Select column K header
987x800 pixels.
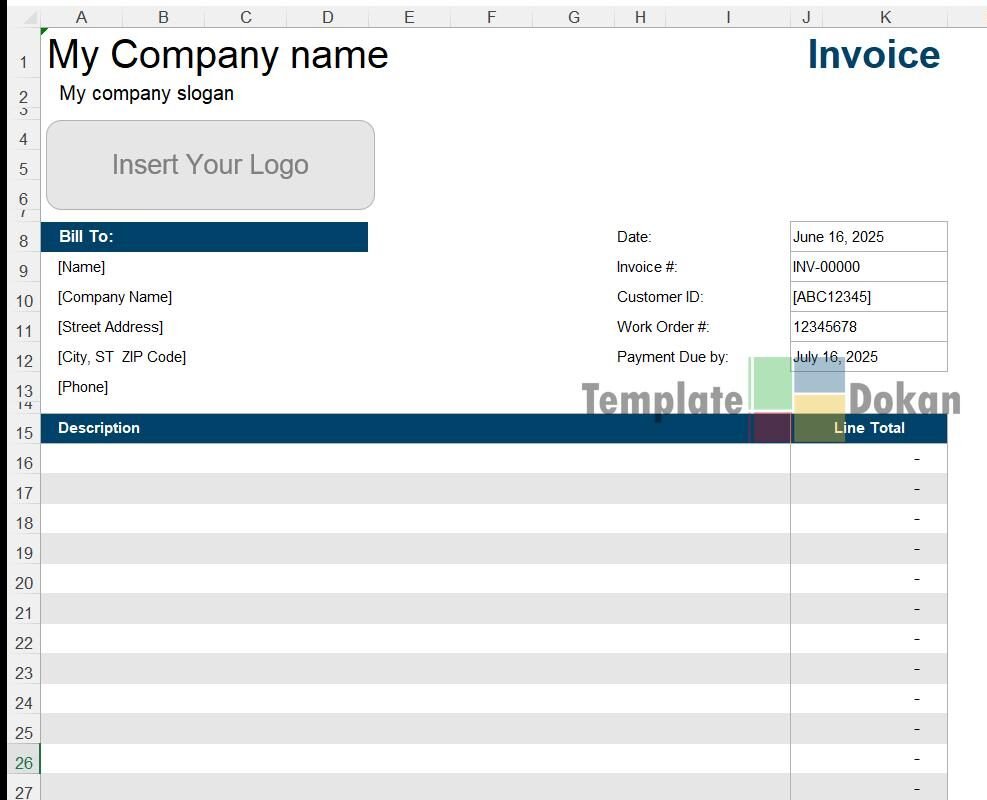click(885, 17)
